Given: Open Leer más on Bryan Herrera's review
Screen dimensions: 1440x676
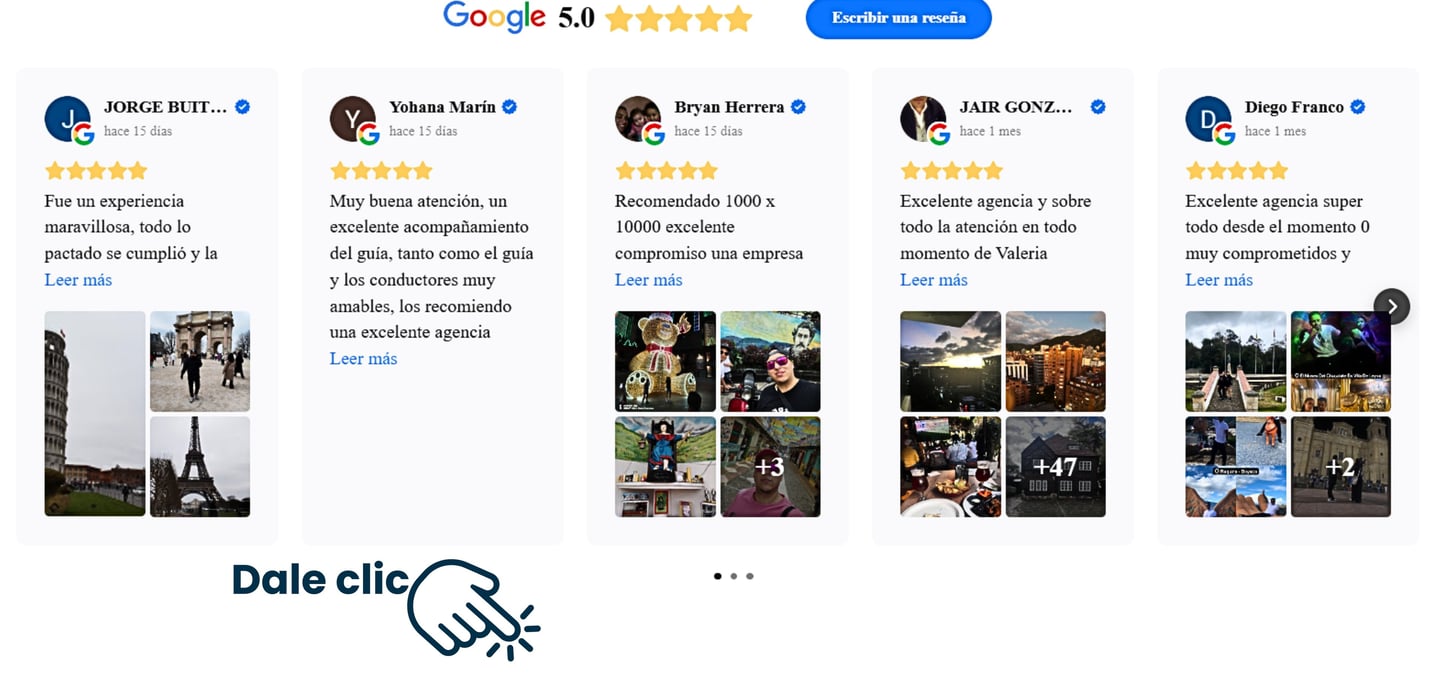Looking at the screenshot, I should tap(648, 280).
